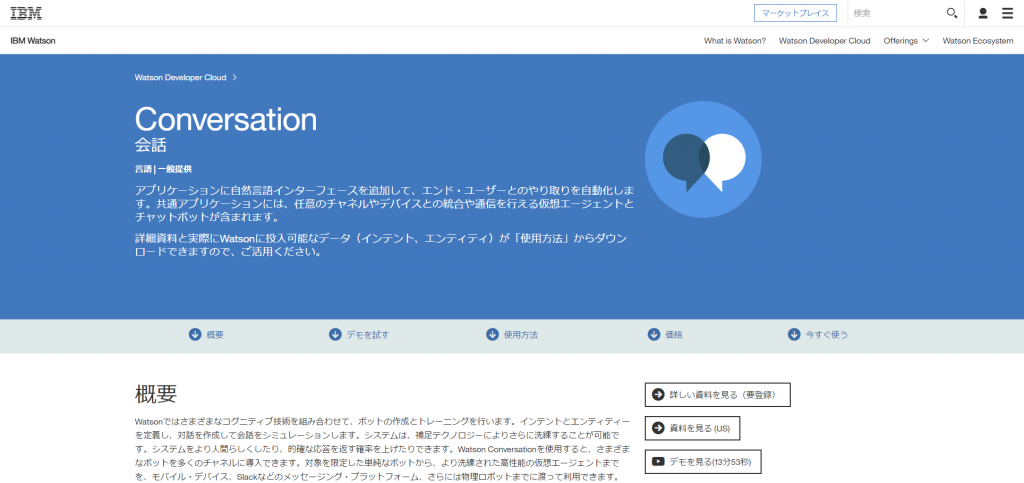Click the Conversation page title
1024x483 pixels.
coord(226,119)
